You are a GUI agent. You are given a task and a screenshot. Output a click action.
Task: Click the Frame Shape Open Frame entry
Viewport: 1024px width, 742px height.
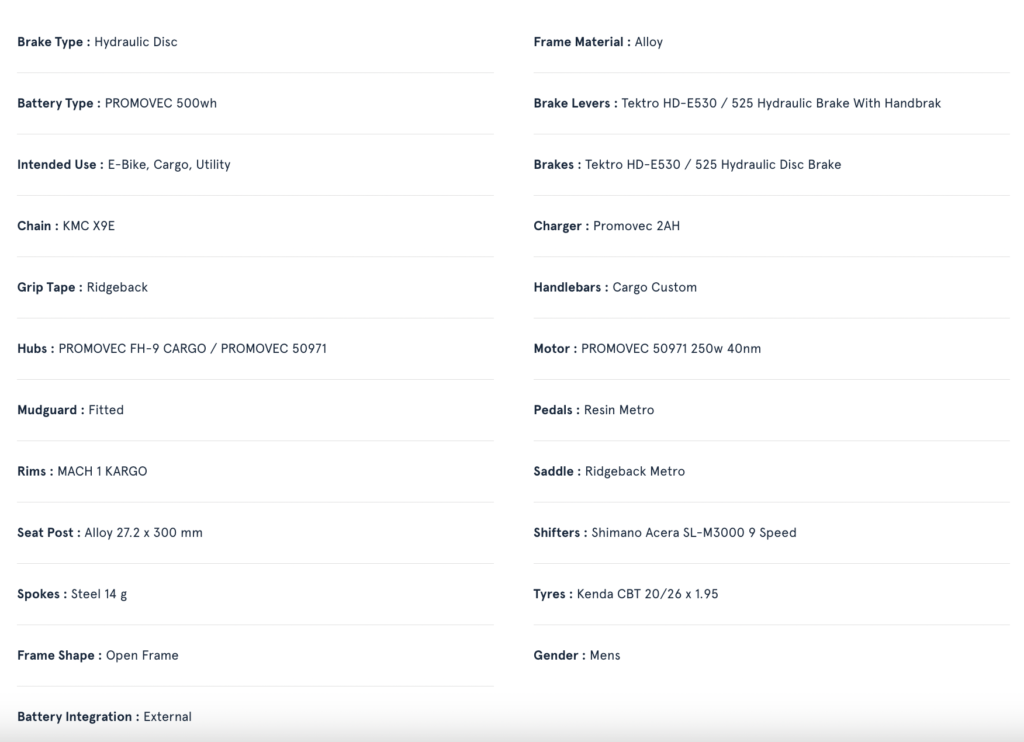[x=98, y=656]
